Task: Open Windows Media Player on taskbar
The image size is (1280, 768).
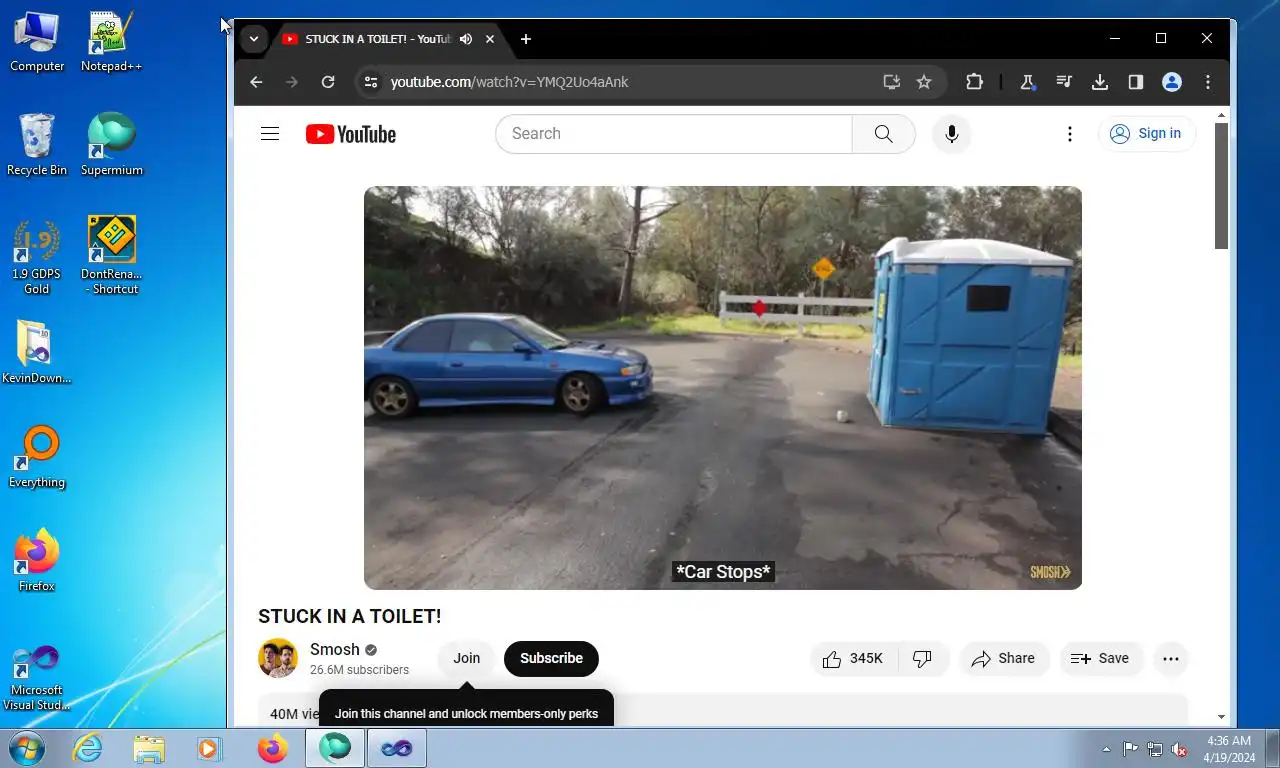Action: click(210, 748)
